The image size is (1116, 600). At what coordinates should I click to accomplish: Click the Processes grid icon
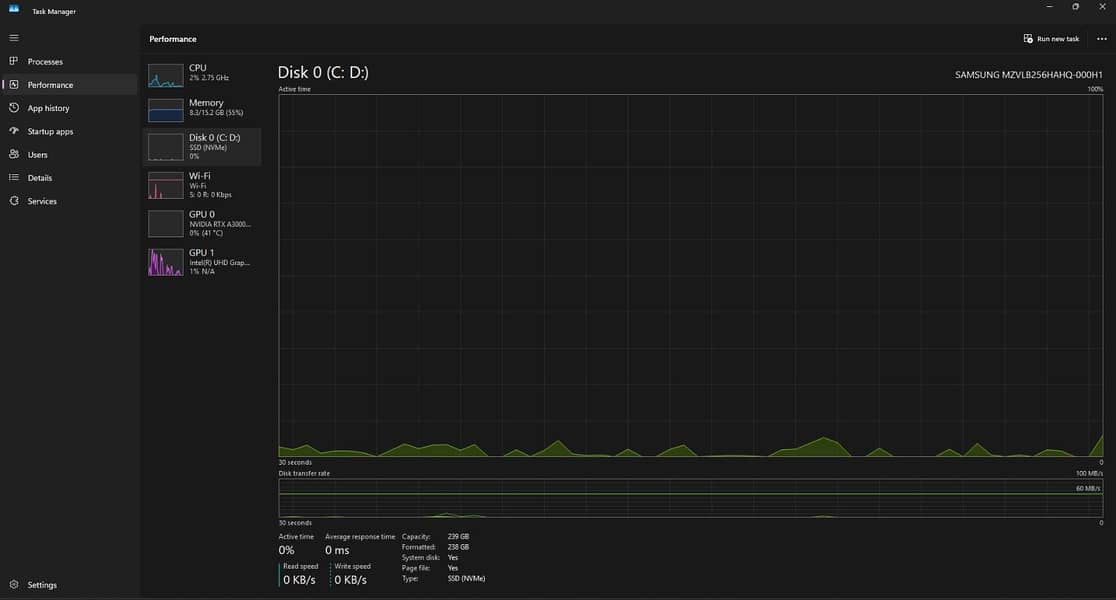pos(14,61)
